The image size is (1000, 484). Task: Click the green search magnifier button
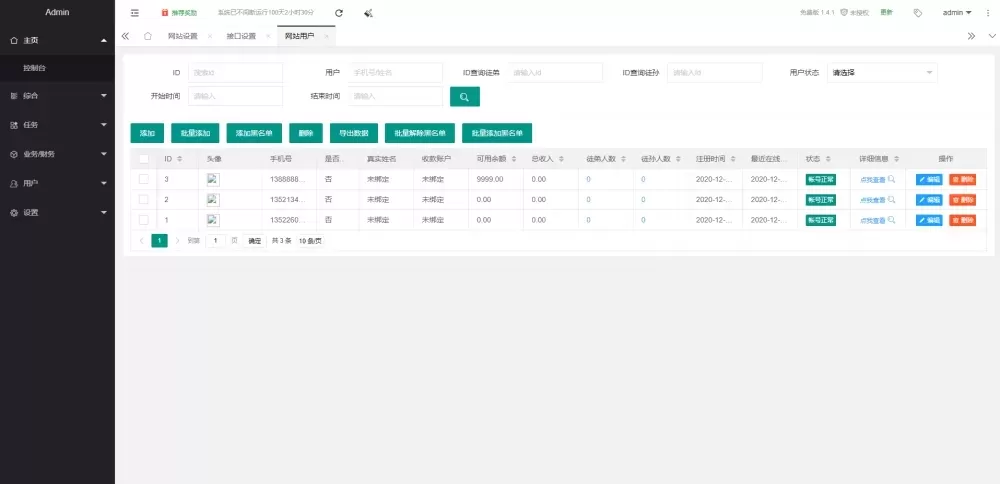(464, 97)
